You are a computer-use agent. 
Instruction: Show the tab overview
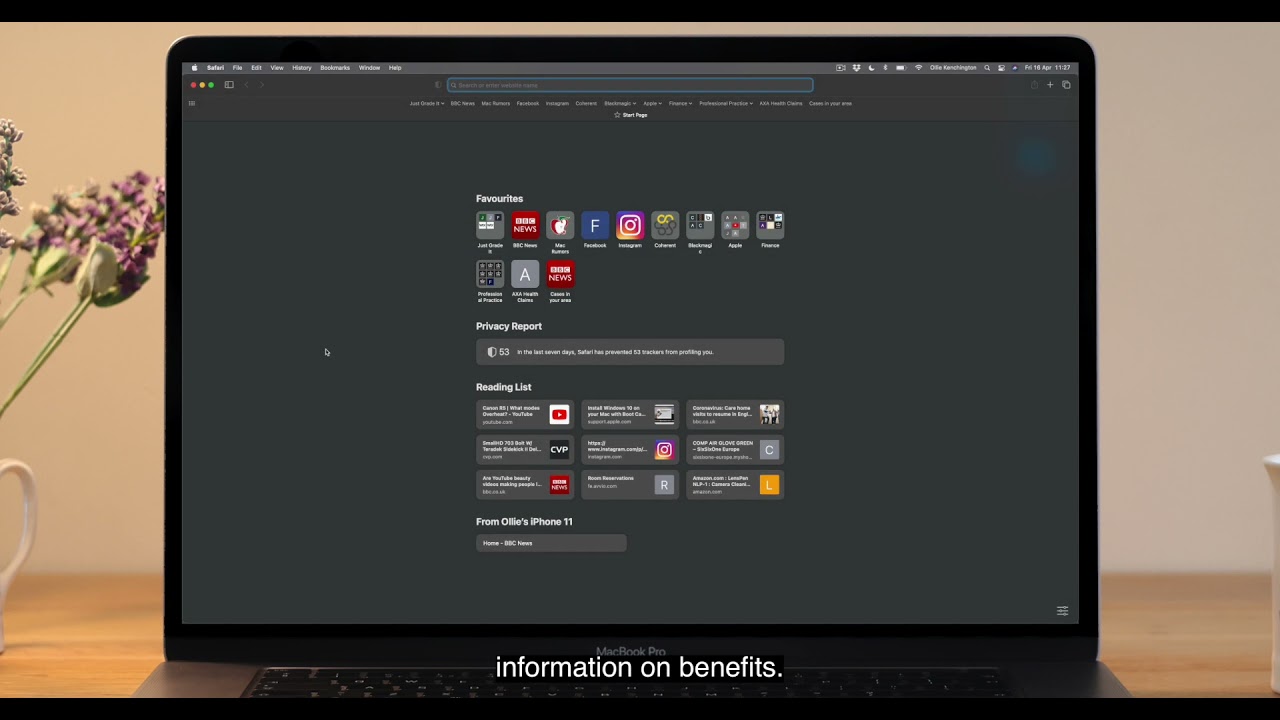coord(1066,85)
